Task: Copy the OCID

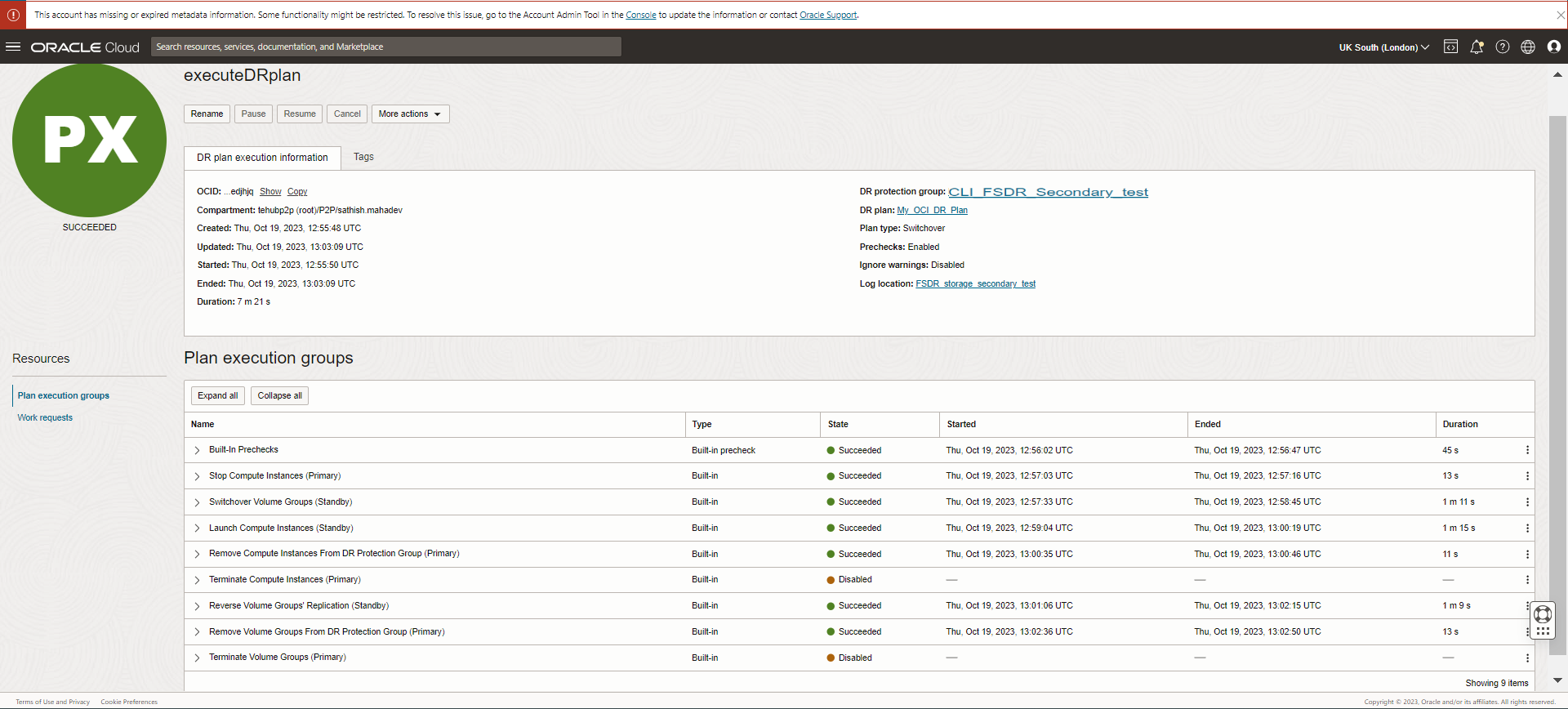Action: click(297, 192)
